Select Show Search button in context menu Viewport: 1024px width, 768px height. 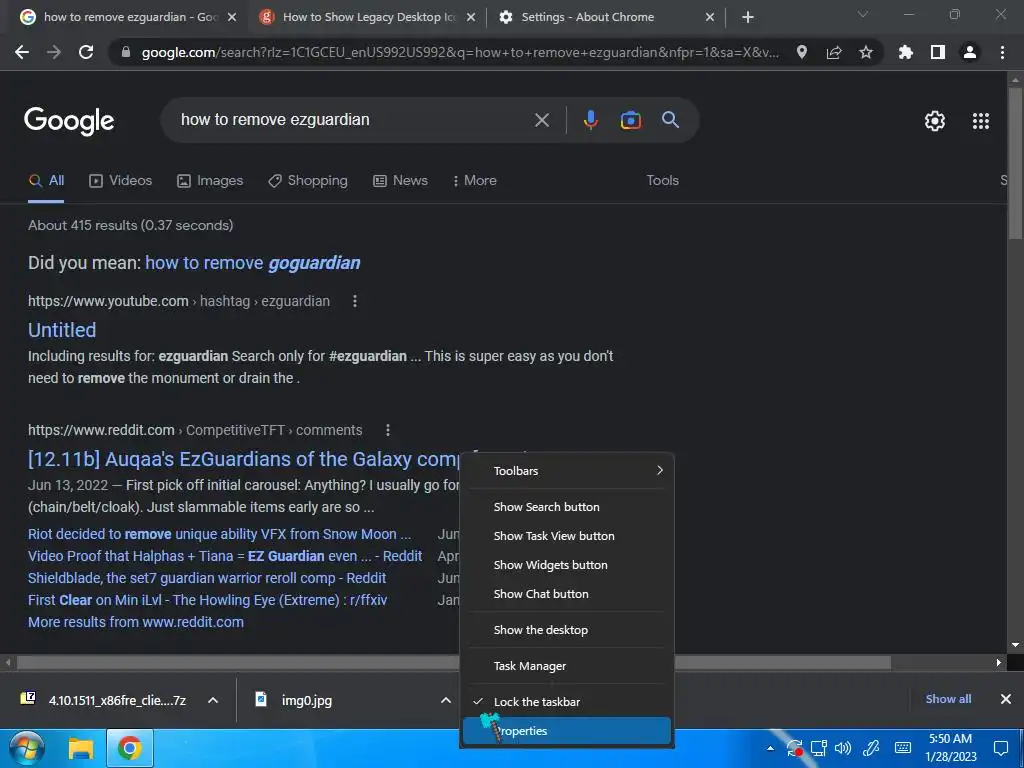coord(567,507)
